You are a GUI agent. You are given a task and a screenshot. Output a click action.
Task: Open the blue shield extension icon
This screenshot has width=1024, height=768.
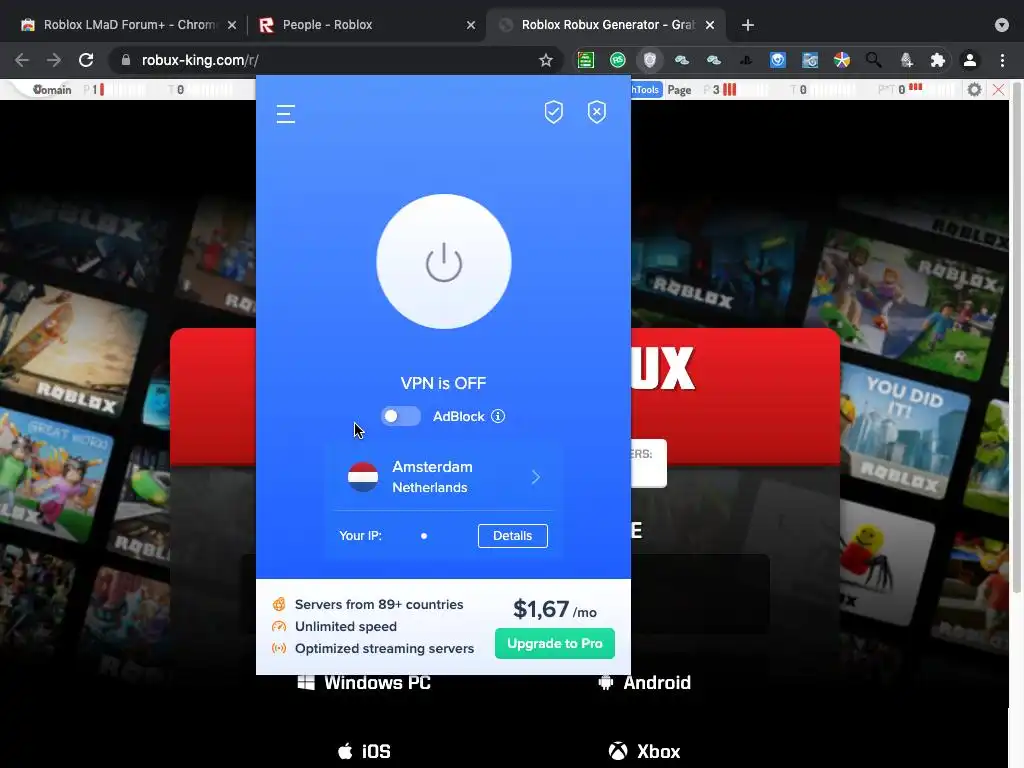[x=778, y=60]
